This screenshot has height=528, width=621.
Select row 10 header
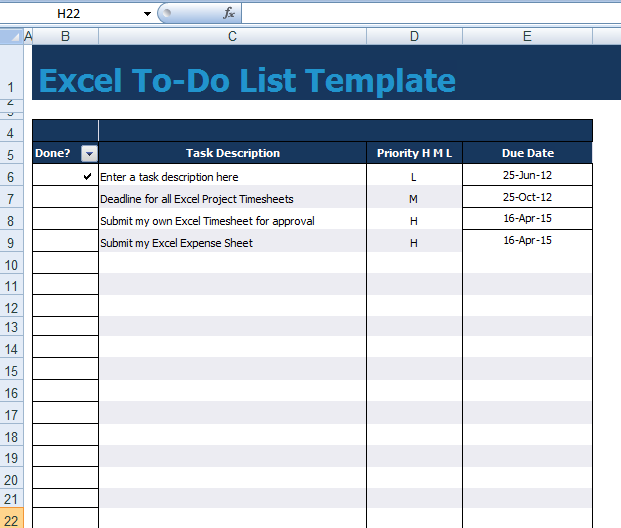(11, 265)
